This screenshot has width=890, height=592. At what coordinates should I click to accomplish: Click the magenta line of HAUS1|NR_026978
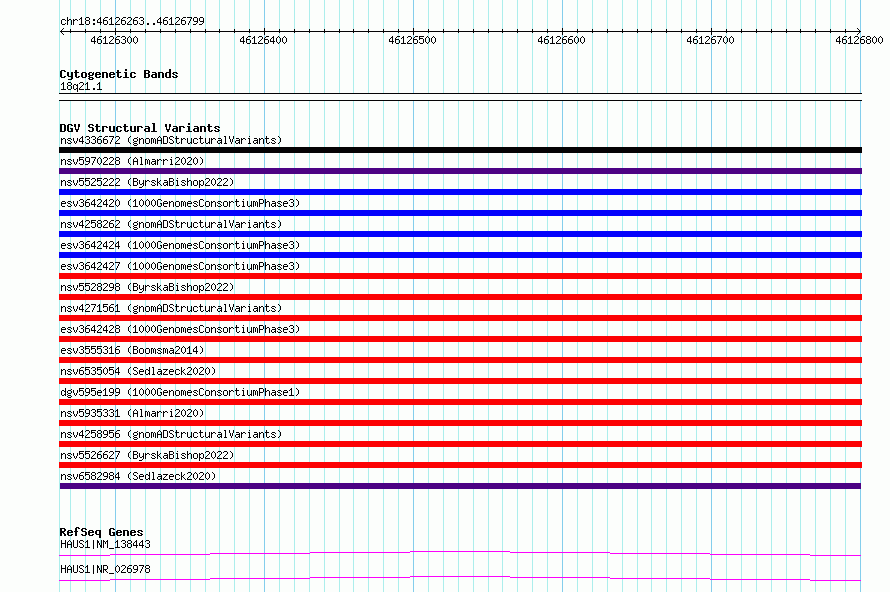coord(460,578)
